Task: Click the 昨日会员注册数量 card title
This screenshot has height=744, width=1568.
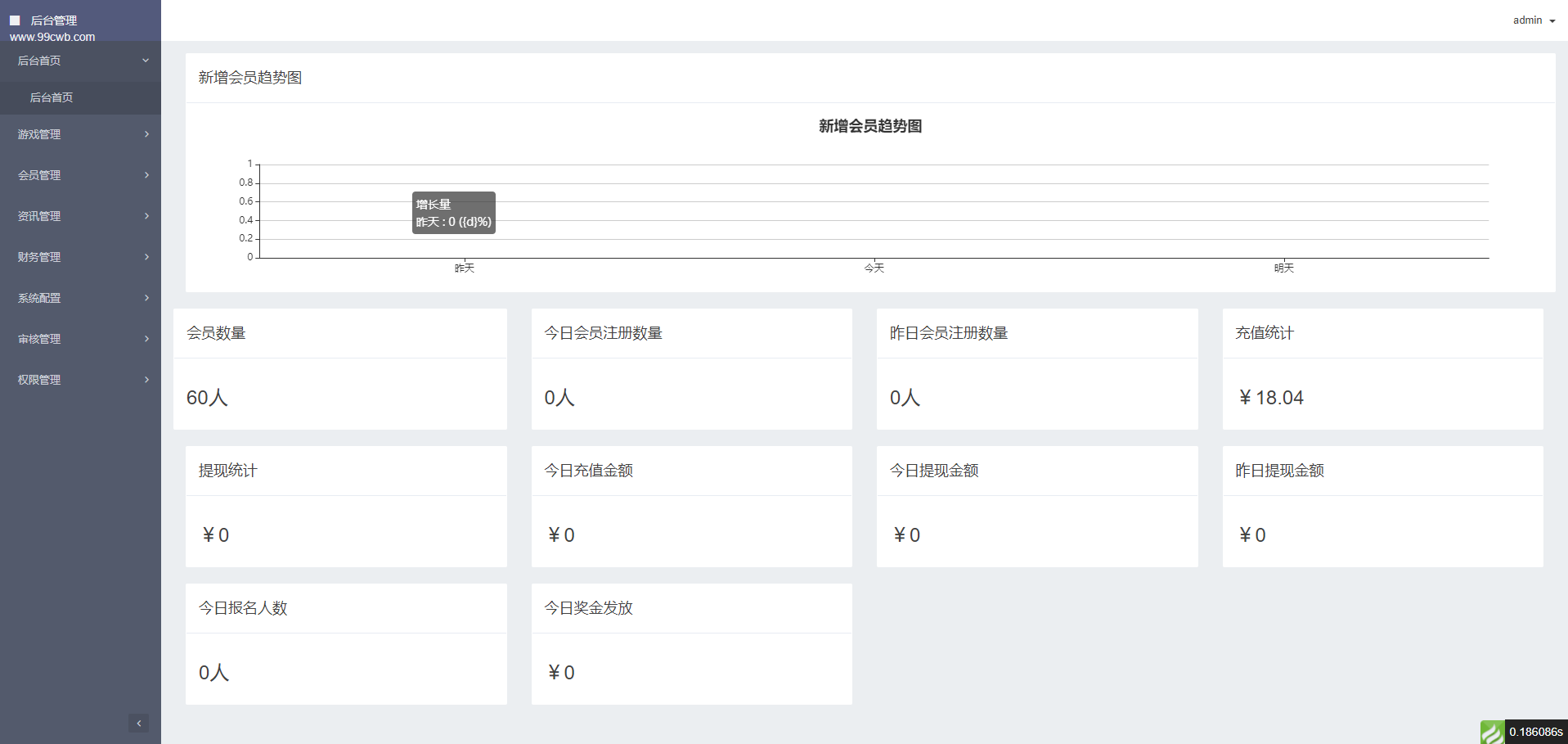Action: point(949,333)
